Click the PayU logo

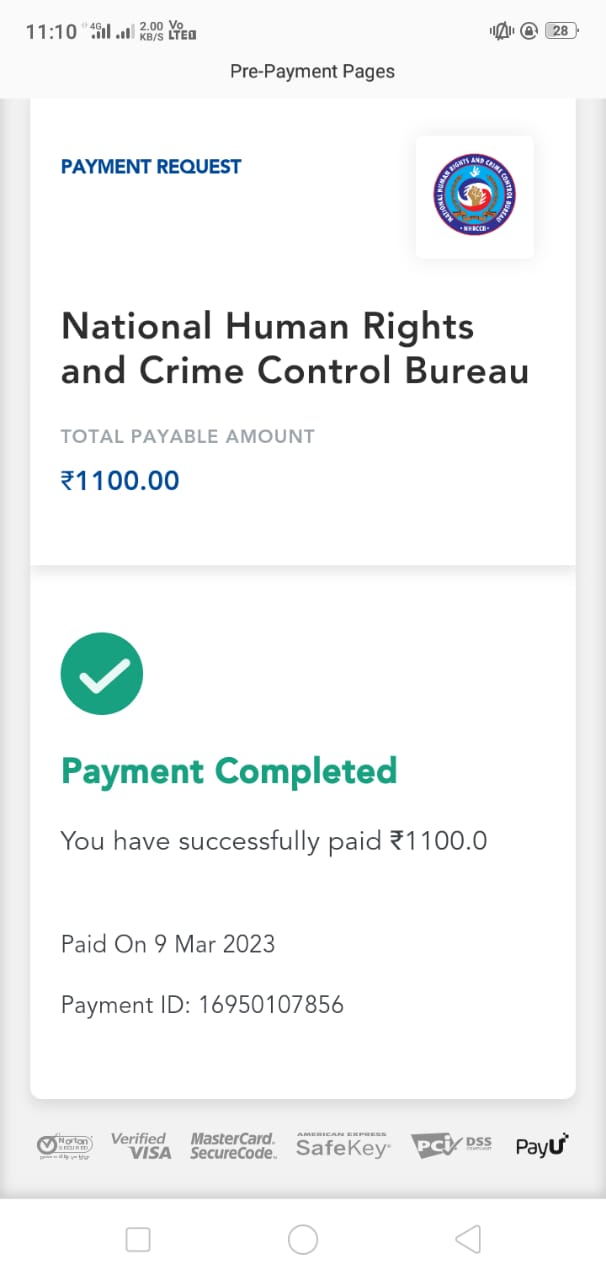tap(542, 1146)
